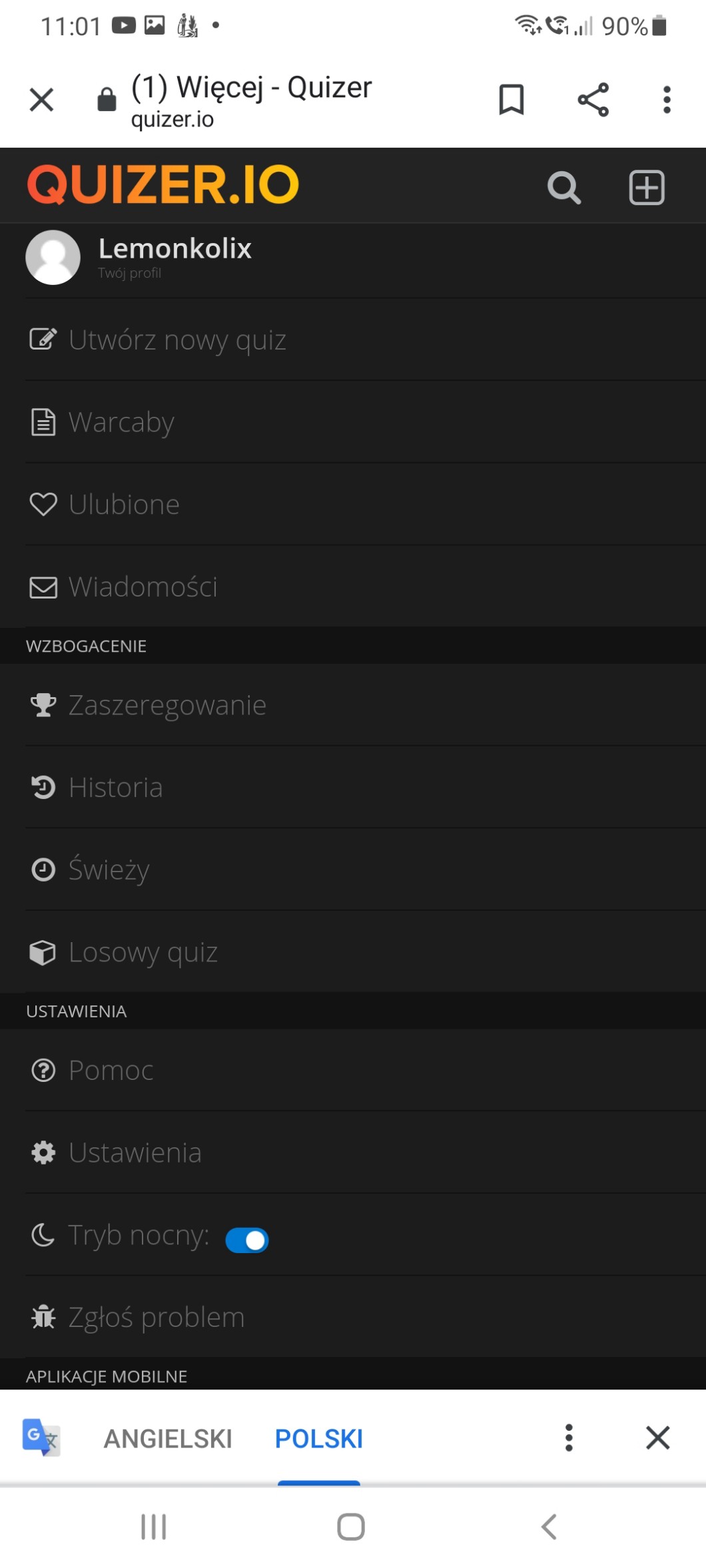Go to Wiadomości messages

pyautogui.click(x=143, y=587)
